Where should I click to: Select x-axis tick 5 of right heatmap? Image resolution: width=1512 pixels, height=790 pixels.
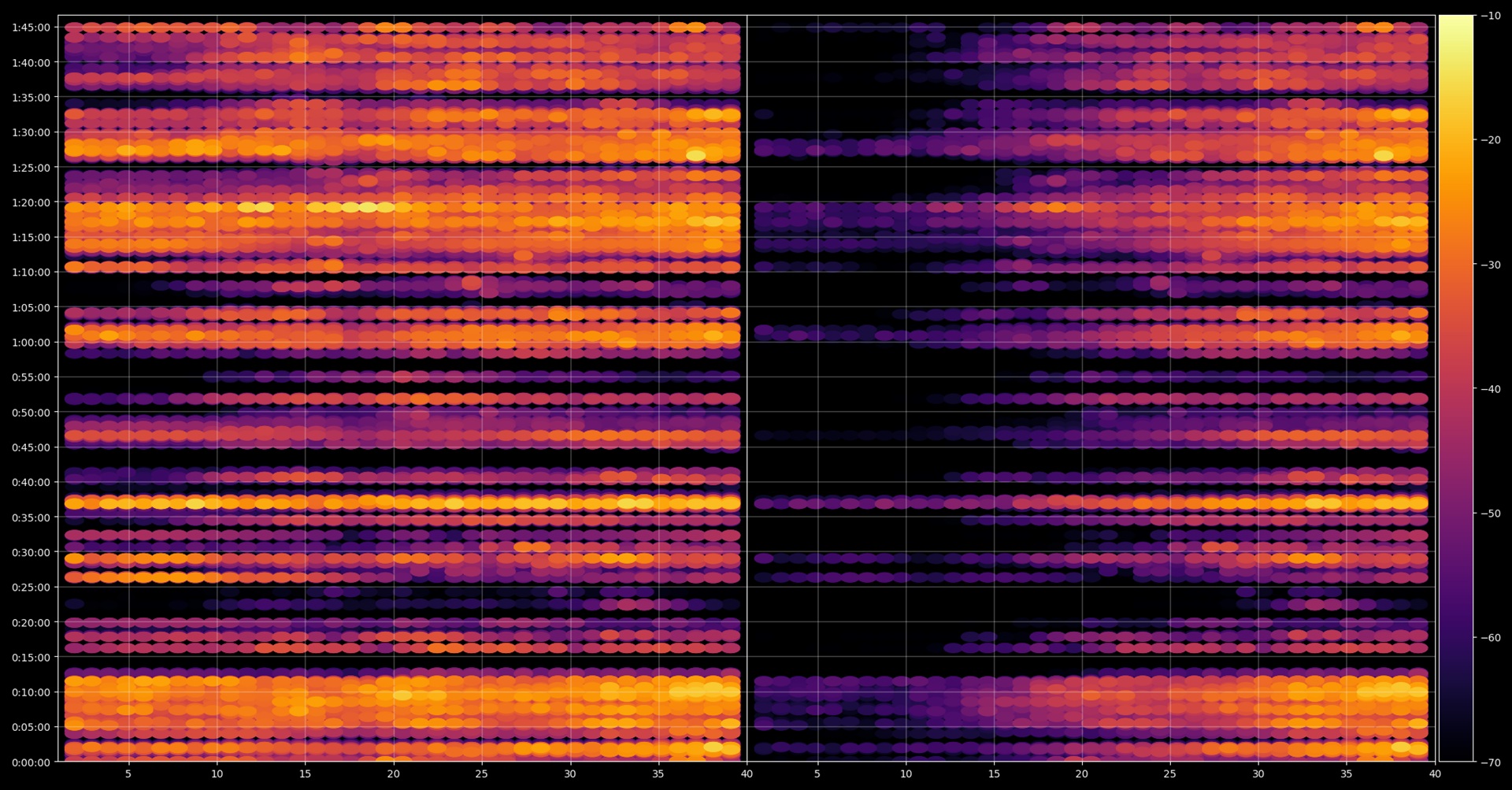817,774
